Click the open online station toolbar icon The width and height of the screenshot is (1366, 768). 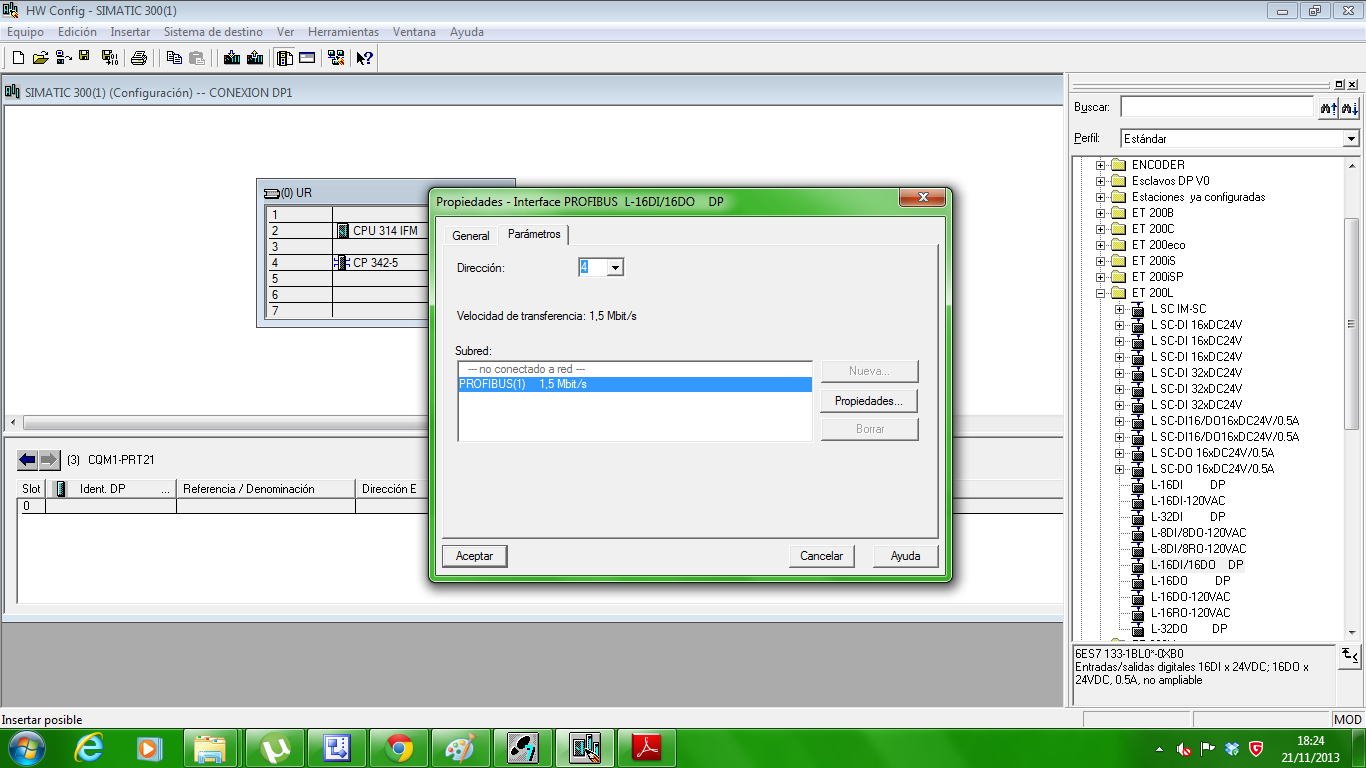(63, 58)
